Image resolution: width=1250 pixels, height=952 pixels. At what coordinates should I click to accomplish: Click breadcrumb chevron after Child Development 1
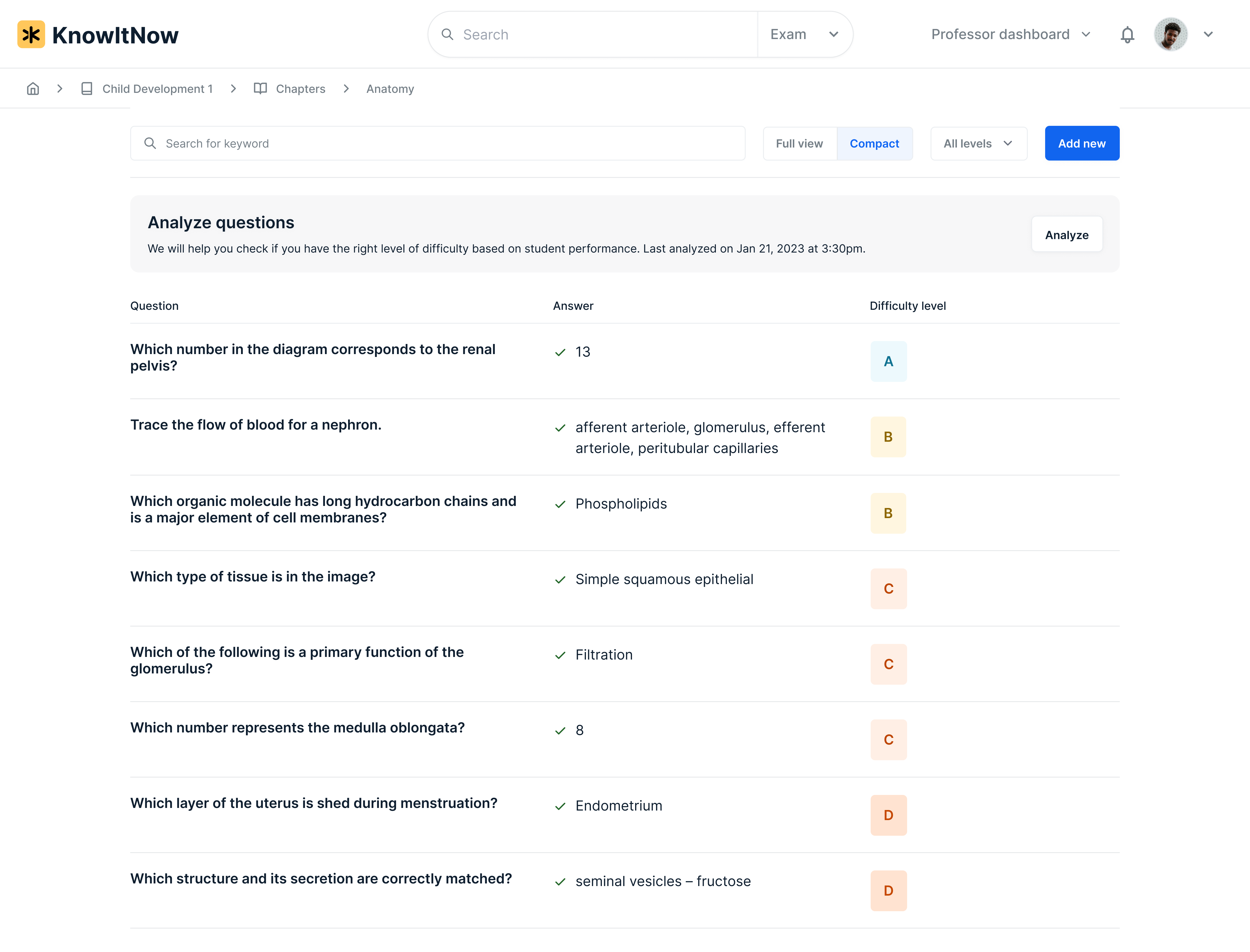(233, 89)
